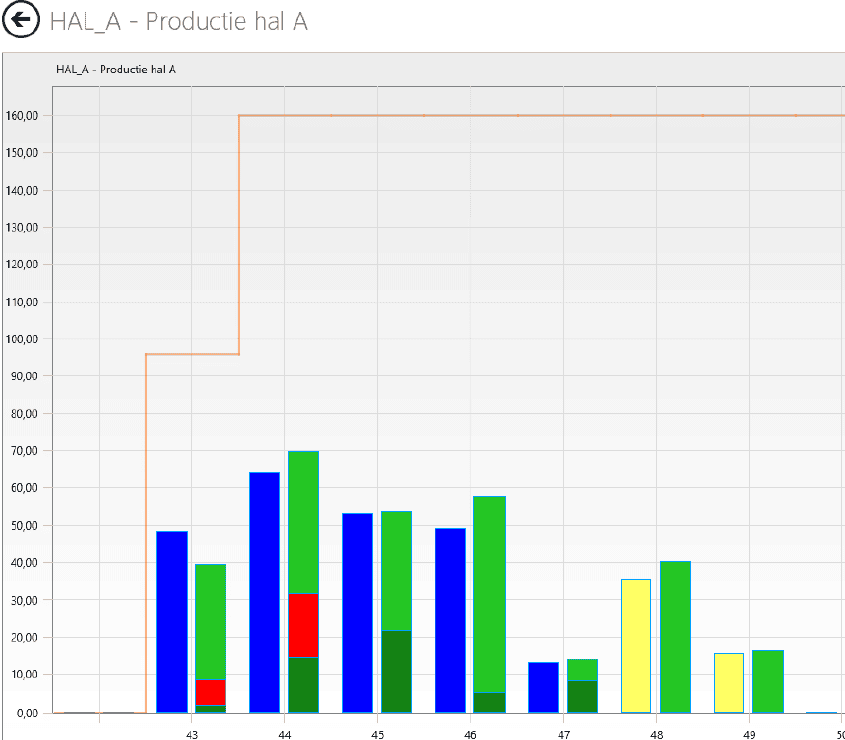Select the short blue bar at week 47

click(543, 687)
